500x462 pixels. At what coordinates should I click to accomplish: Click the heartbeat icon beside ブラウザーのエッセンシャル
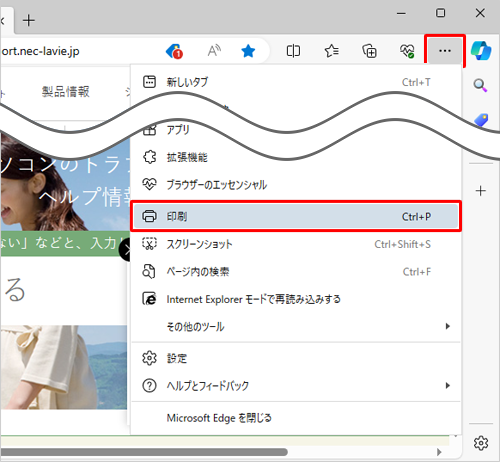tap(149, 184)
